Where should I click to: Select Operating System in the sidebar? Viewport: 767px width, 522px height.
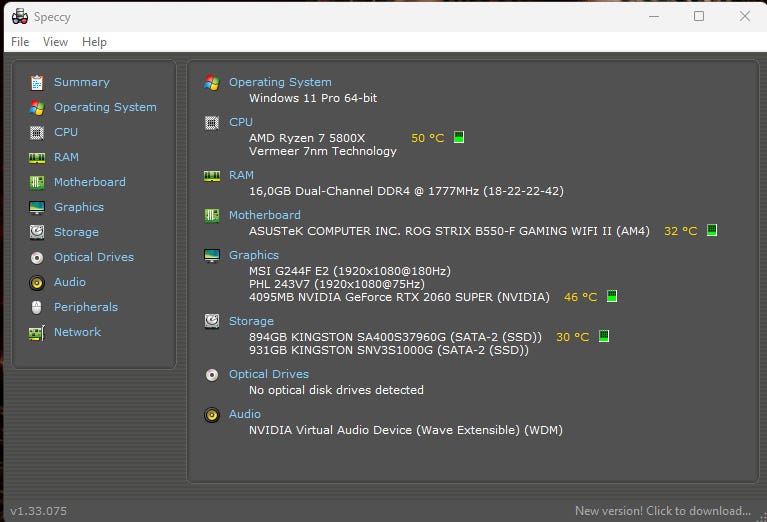105,107
